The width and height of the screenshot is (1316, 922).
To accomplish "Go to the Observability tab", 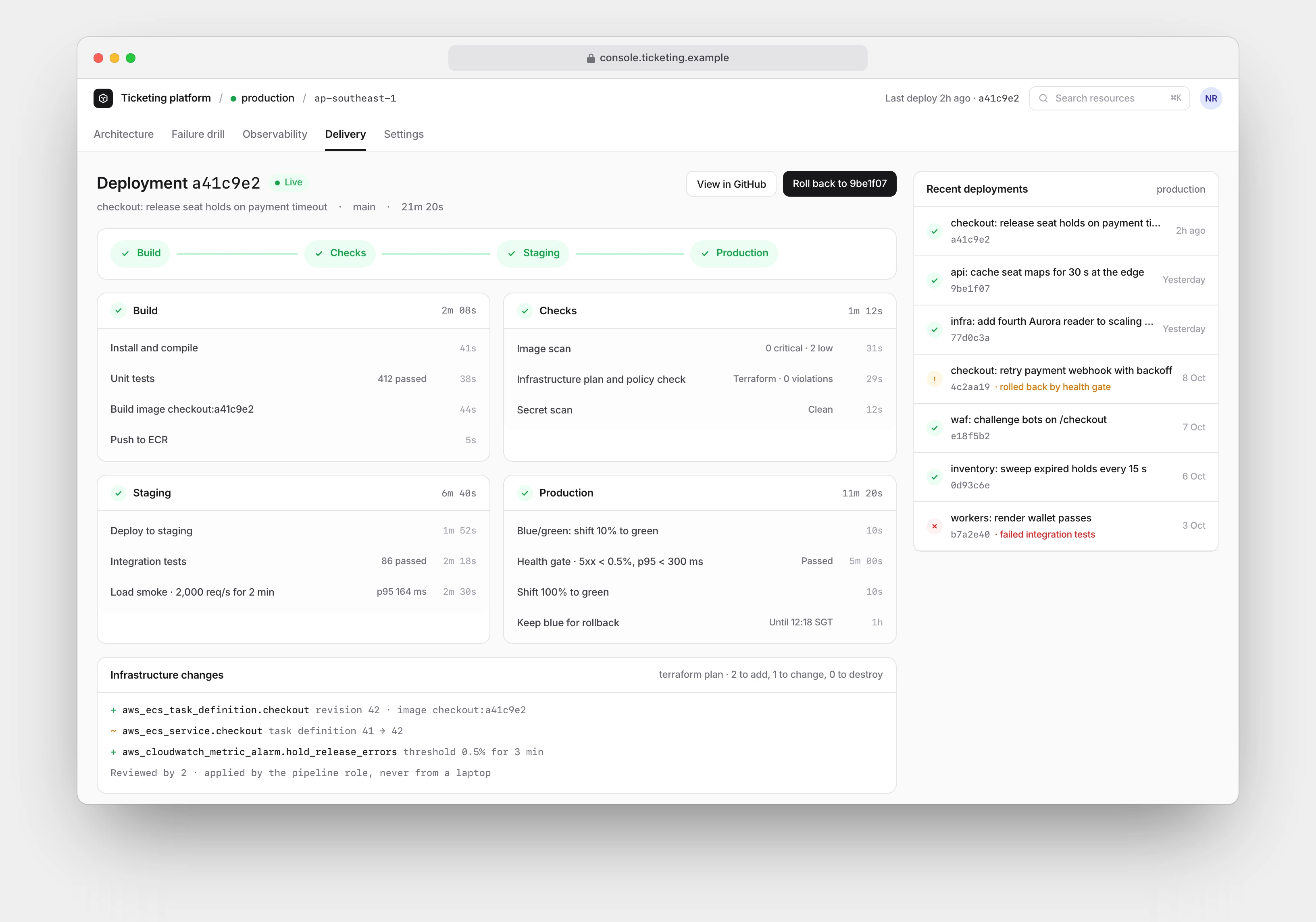I will [275, 134].
